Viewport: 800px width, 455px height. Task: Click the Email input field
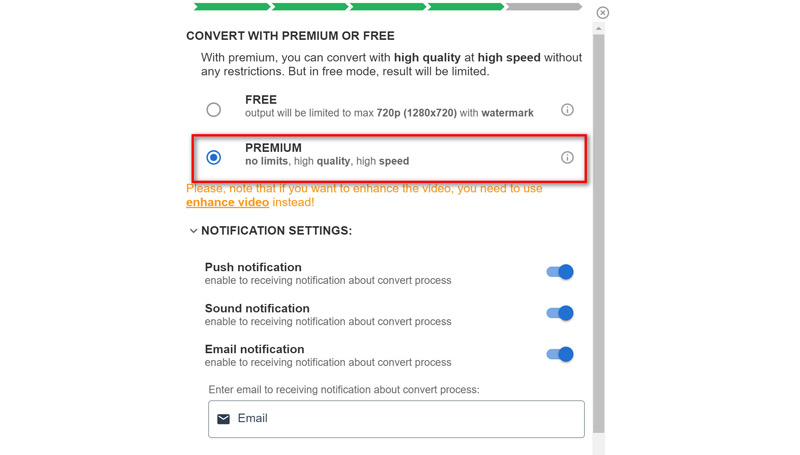pyautogui.click(x=400, y=419)
